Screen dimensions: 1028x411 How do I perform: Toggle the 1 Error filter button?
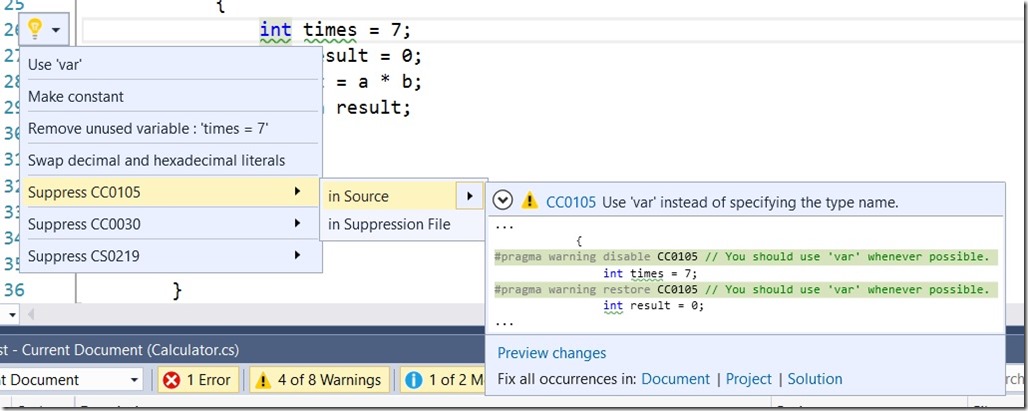197,380
